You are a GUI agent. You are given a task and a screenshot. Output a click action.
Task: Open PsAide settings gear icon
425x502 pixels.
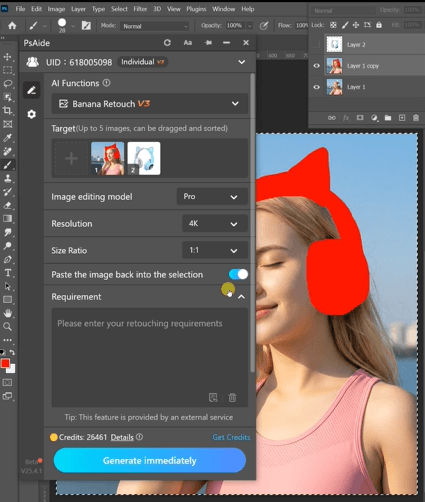click(32, 114)
